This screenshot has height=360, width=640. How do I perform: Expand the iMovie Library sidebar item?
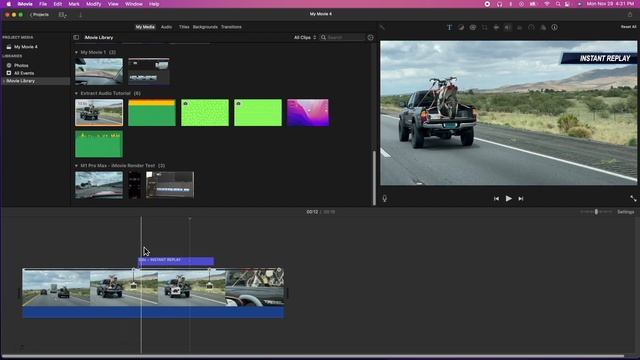point(4,81)
